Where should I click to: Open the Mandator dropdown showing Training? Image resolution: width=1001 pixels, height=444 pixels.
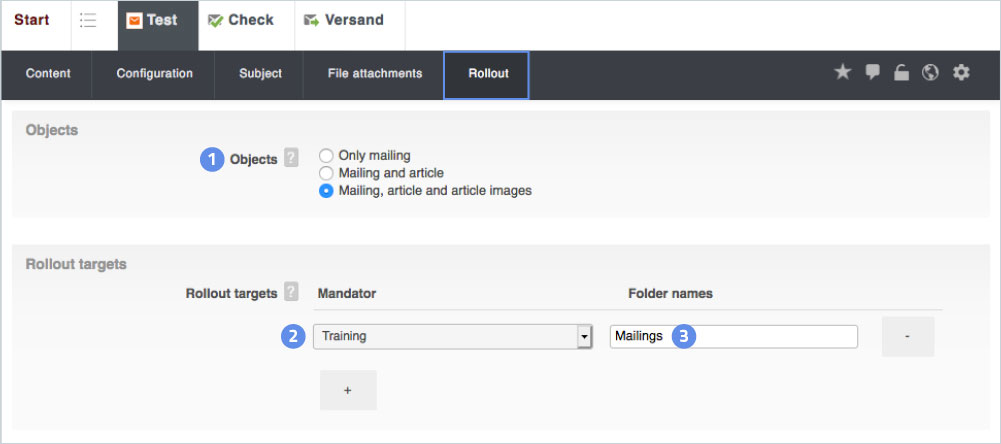pos(453,337)
